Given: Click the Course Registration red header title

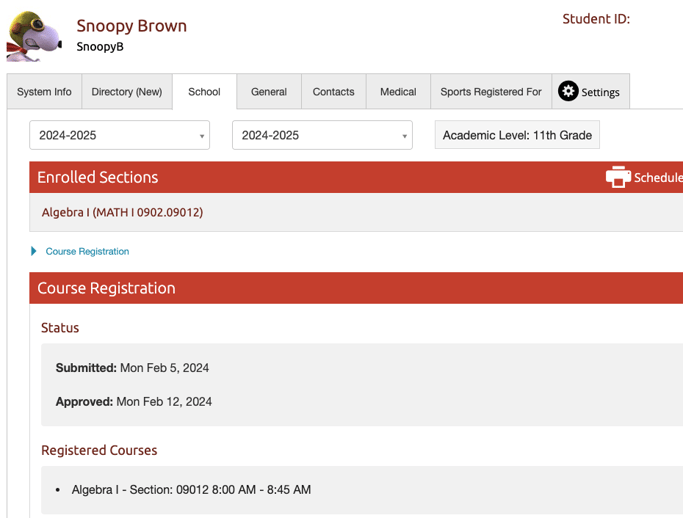Looking at the screenshot, I should pyautogui.click(x=106, y=288).
